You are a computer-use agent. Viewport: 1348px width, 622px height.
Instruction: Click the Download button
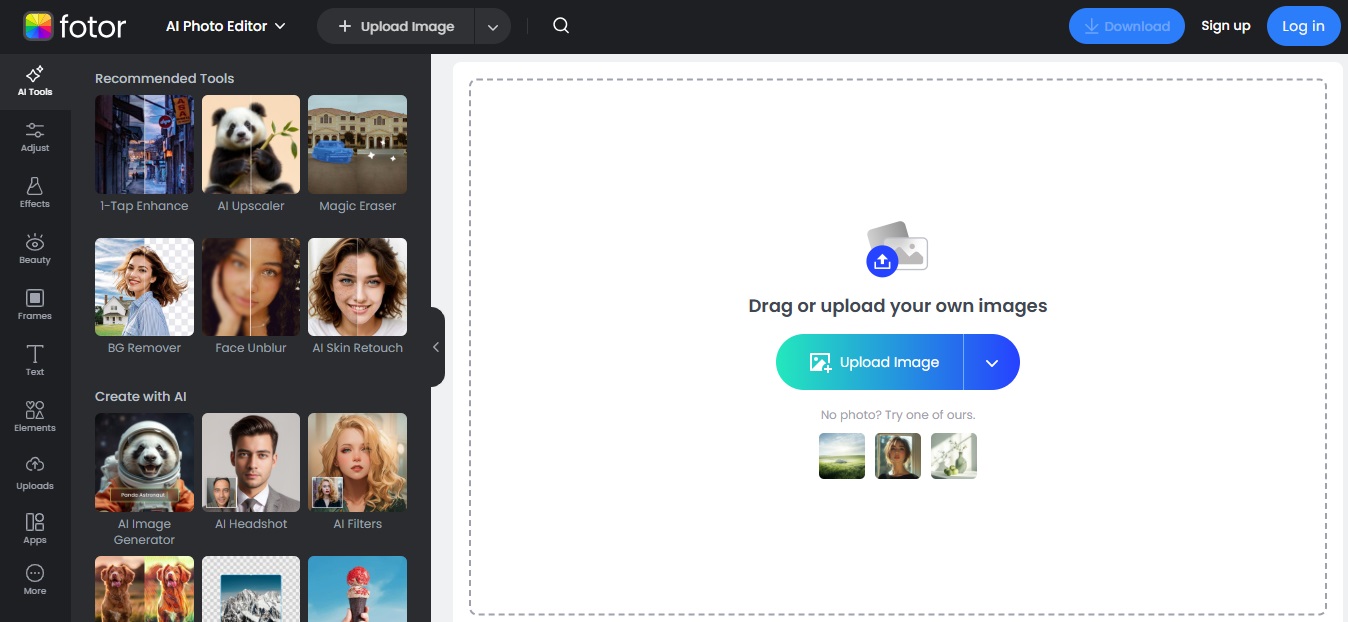click(1127, 26)
